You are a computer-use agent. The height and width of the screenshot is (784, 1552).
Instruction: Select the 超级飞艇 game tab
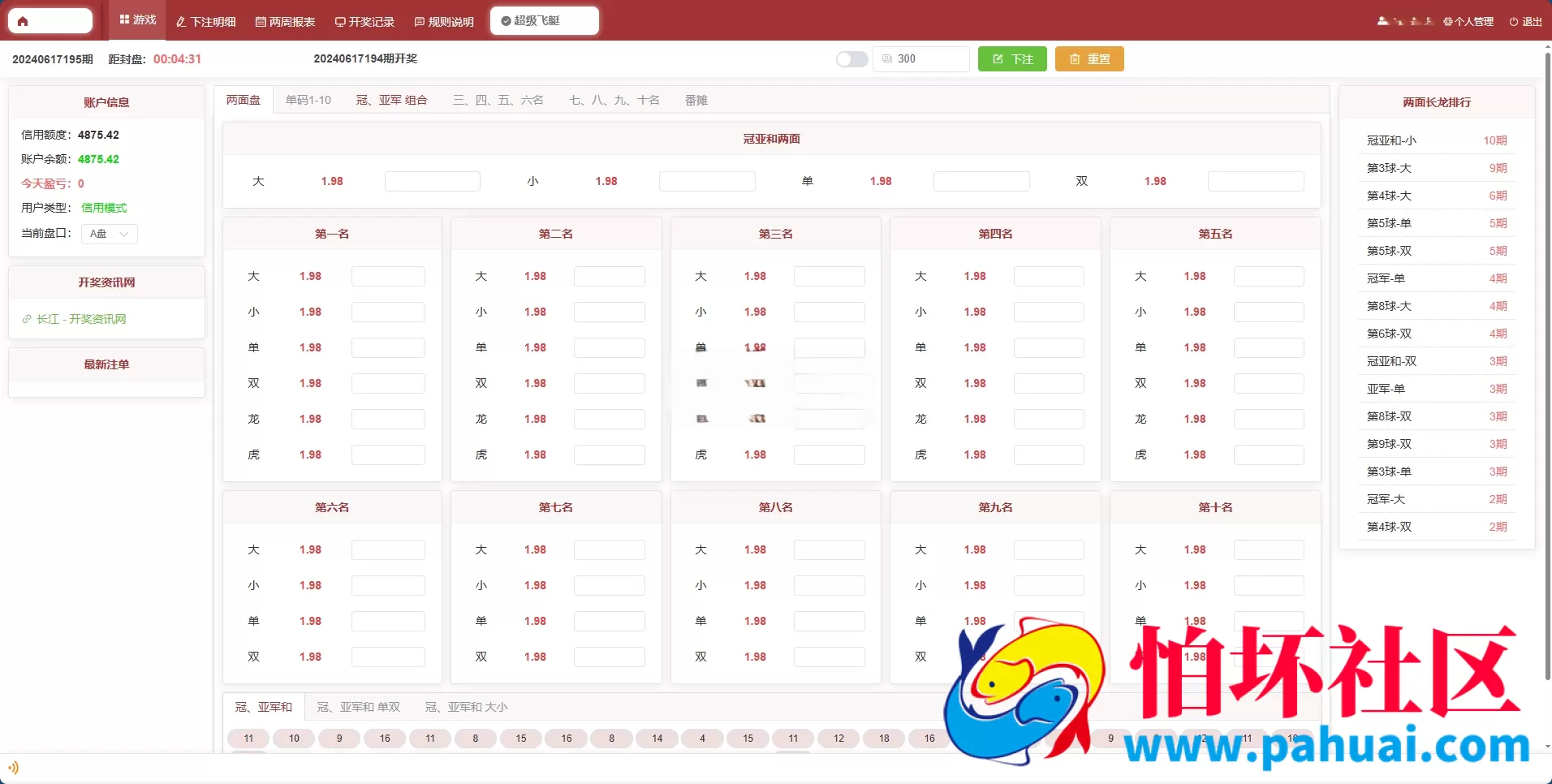pyautogui.click(x=545, y=21)
